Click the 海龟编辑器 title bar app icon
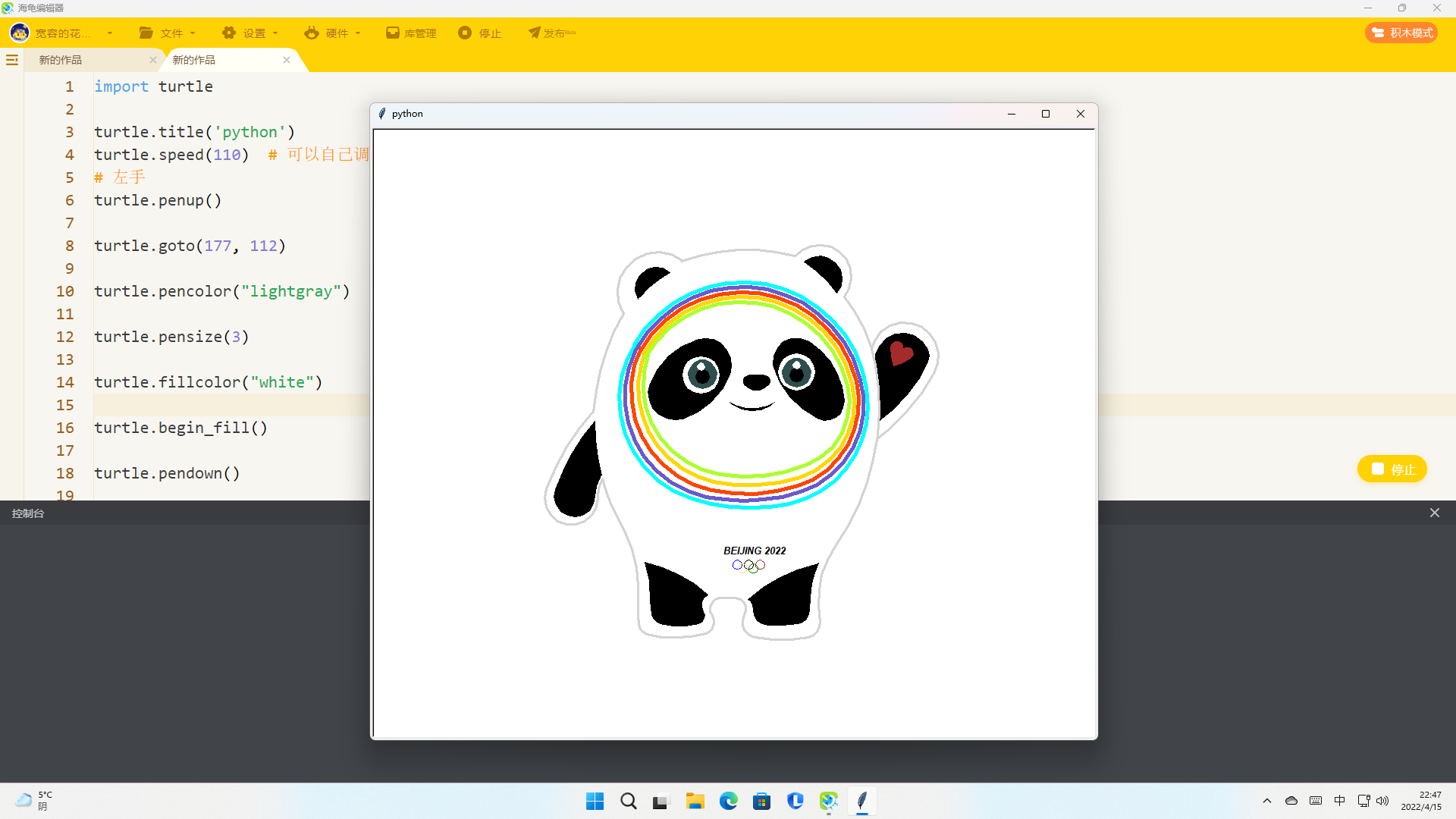This screenshot has height=819, width=1456. pyautogui.click(x=8, y=8)
